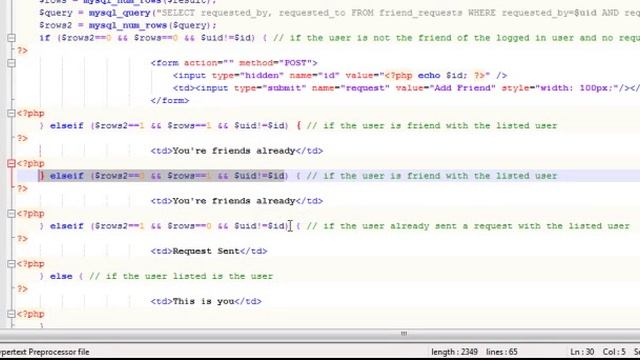Click the 'lines : 65' status entry
Viewport: 640px width, 360px height.
[x=502, y=352]
